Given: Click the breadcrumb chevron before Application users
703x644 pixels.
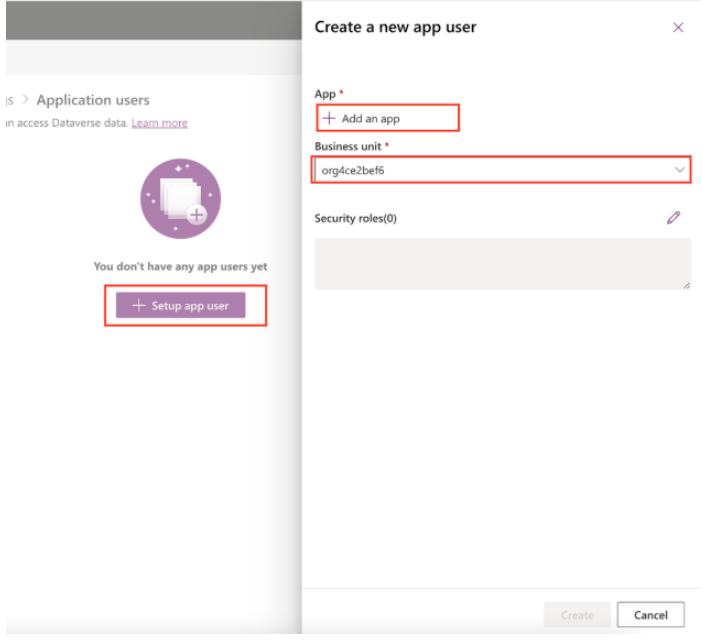Looking at the screenshot, I should pyautogui.click(x=26, y=100).
